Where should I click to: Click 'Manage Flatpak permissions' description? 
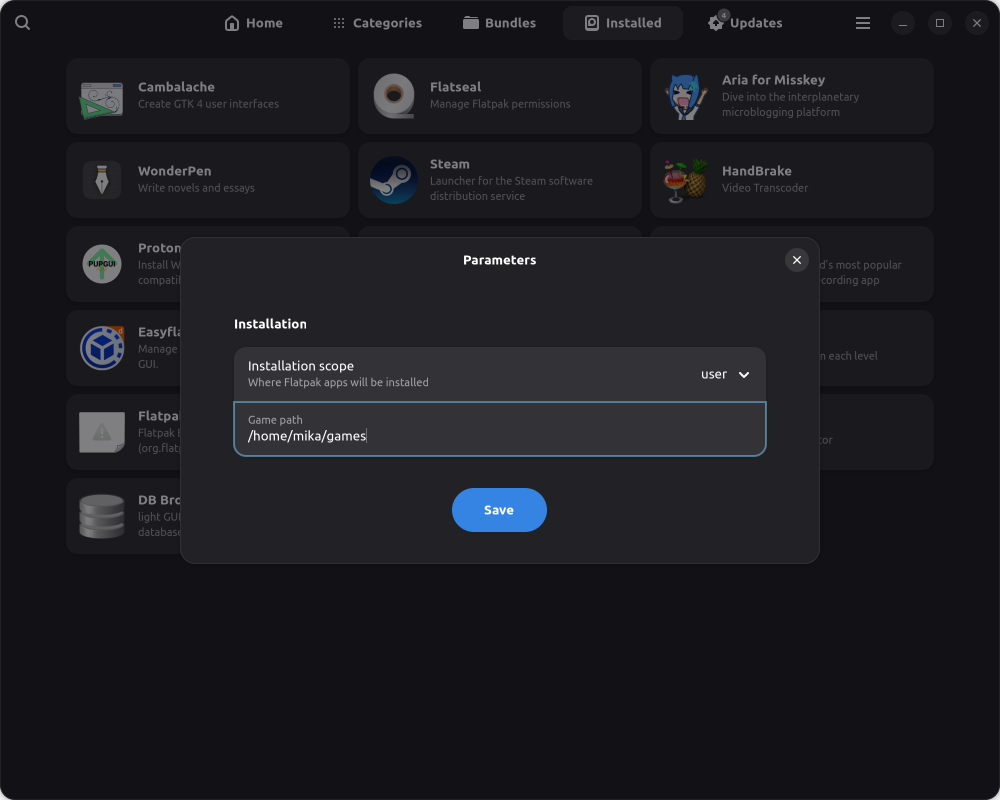tap(500, 104)
